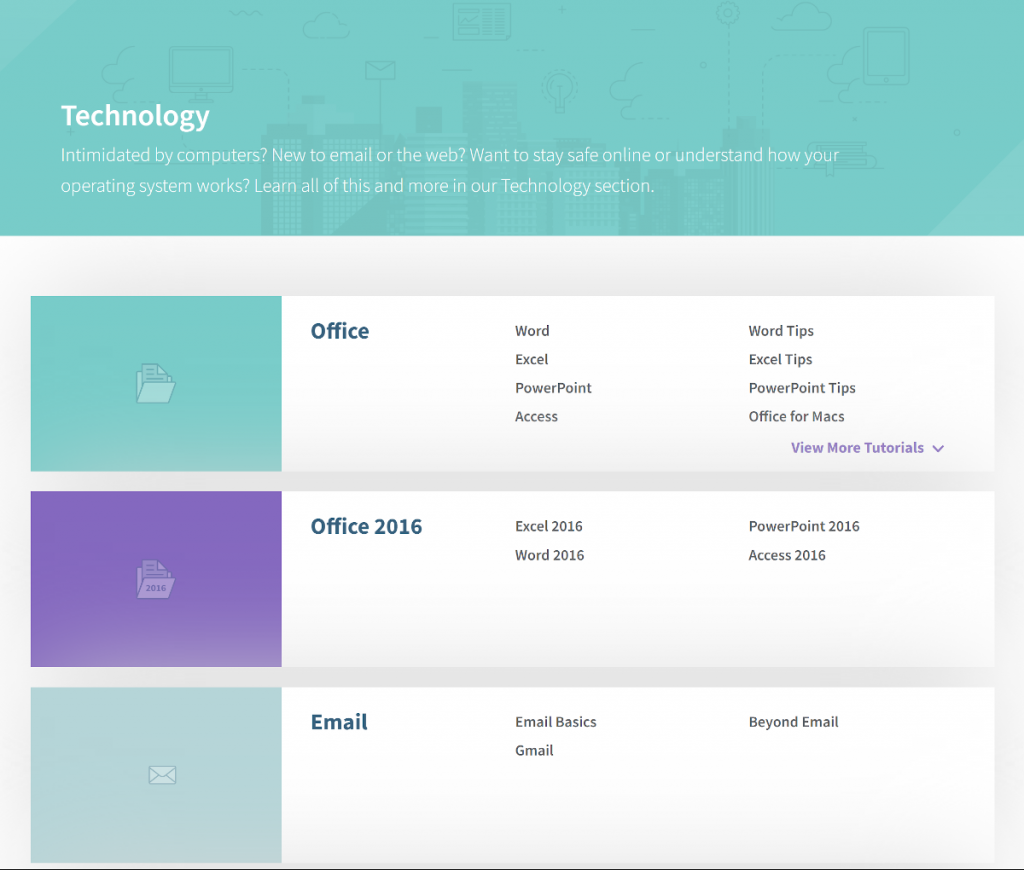
Task: Open the Email Basics tutorial
Action: pyautogui.click(x=556, y=722)
